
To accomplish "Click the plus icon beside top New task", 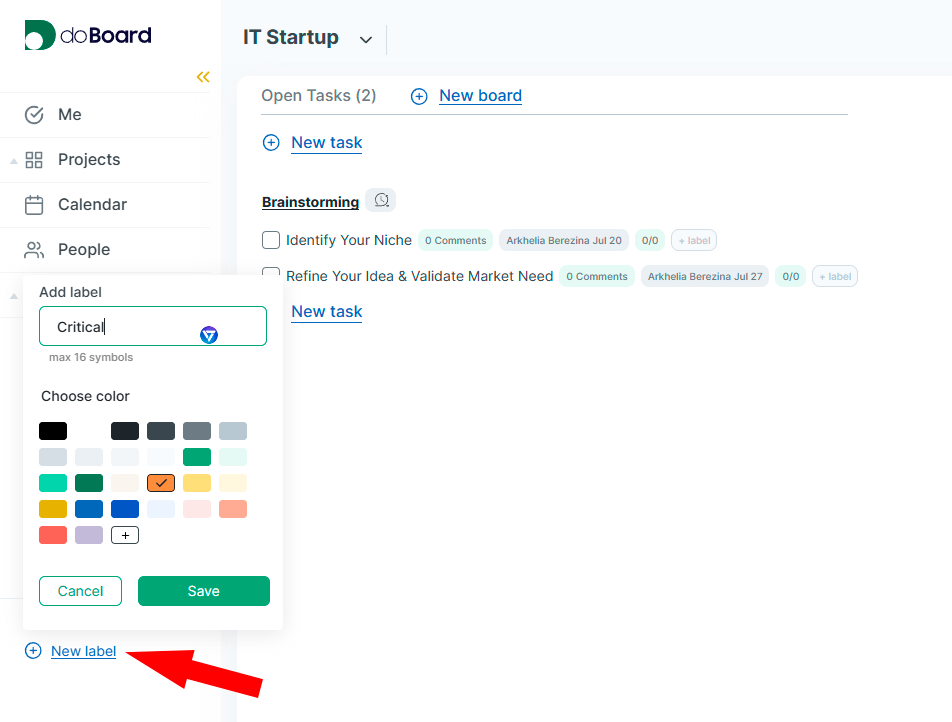I will point(271,143).
